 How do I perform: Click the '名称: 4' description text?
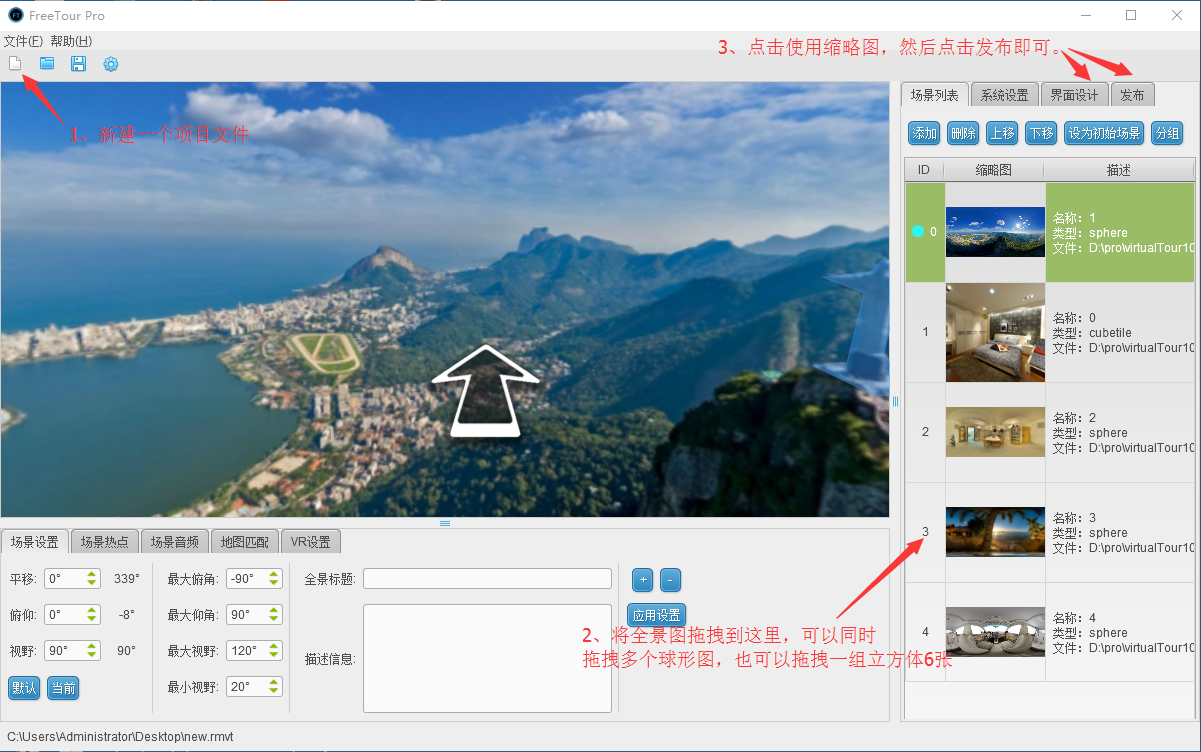point(1075,617)
